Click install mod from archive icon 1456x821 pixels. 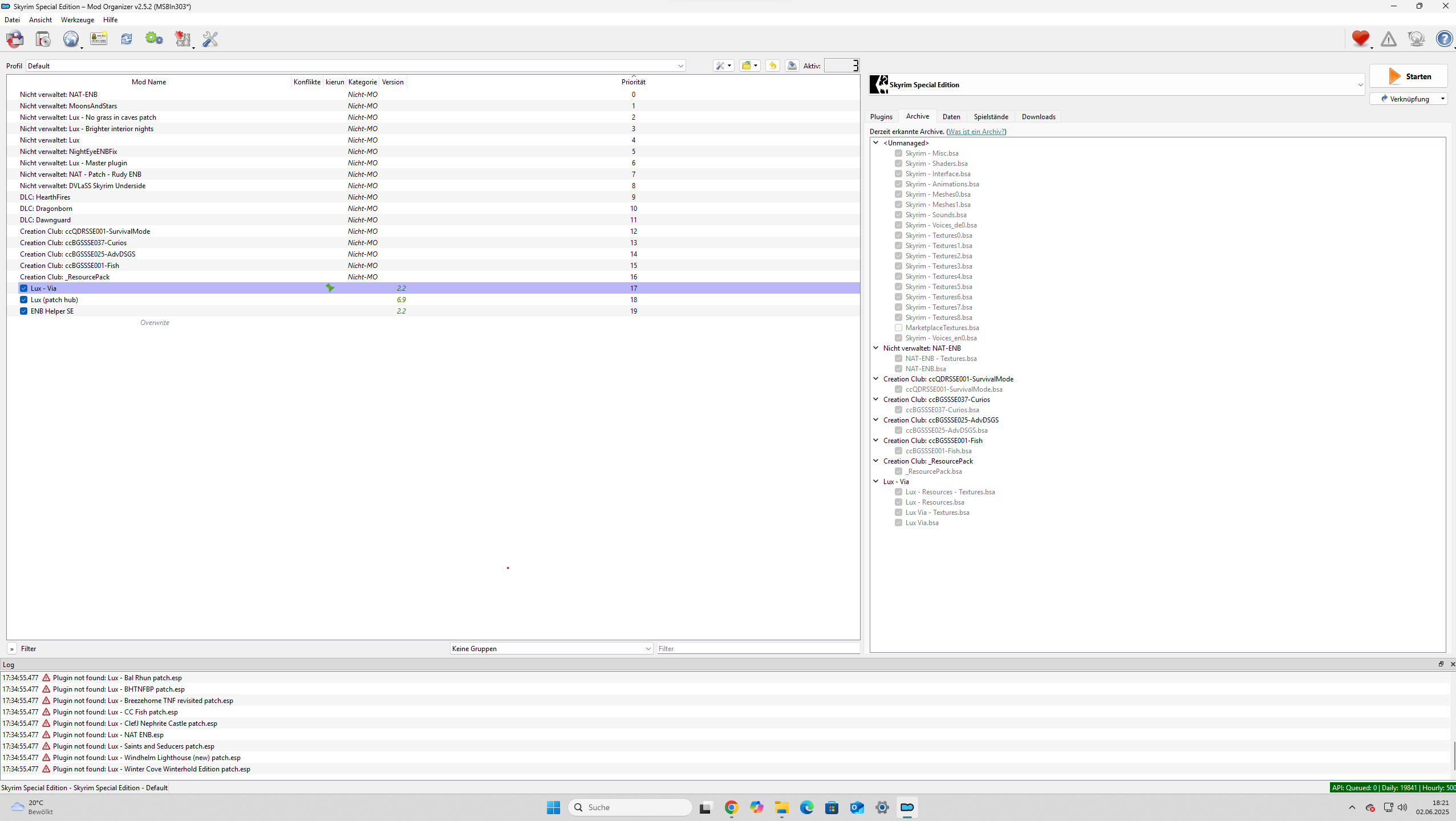tap(43, 39)
